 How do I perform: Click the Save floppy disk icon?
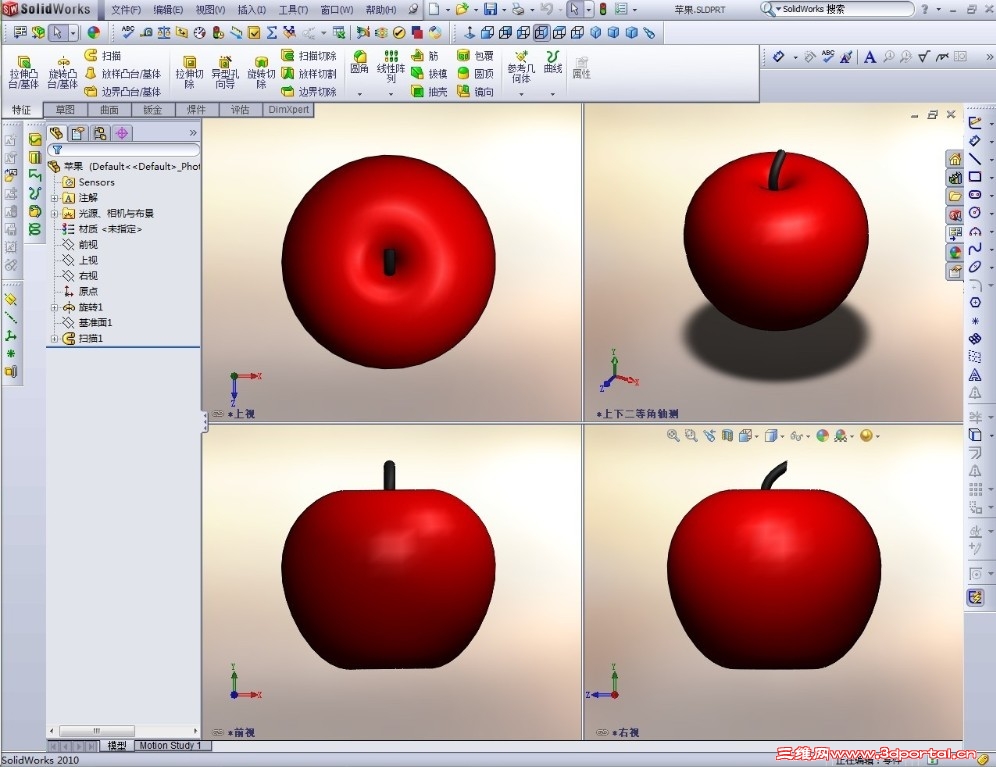point(490,10)
